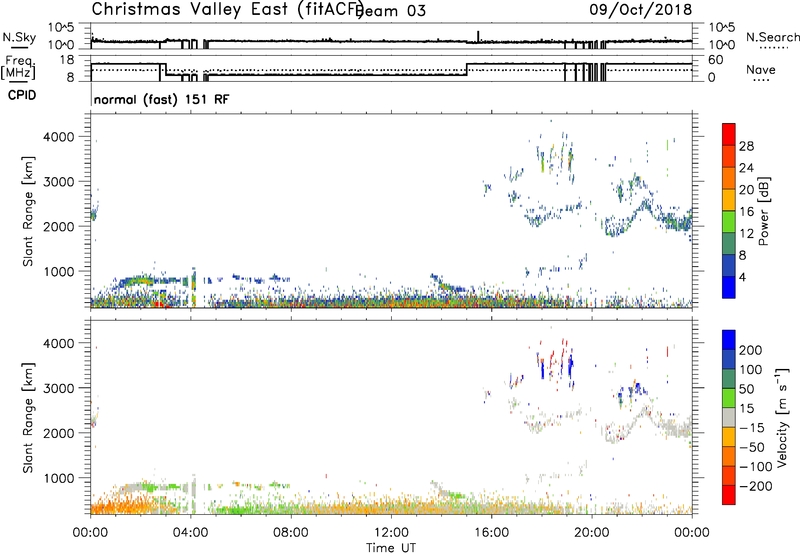Click the '04:00' time axis label

191,533
